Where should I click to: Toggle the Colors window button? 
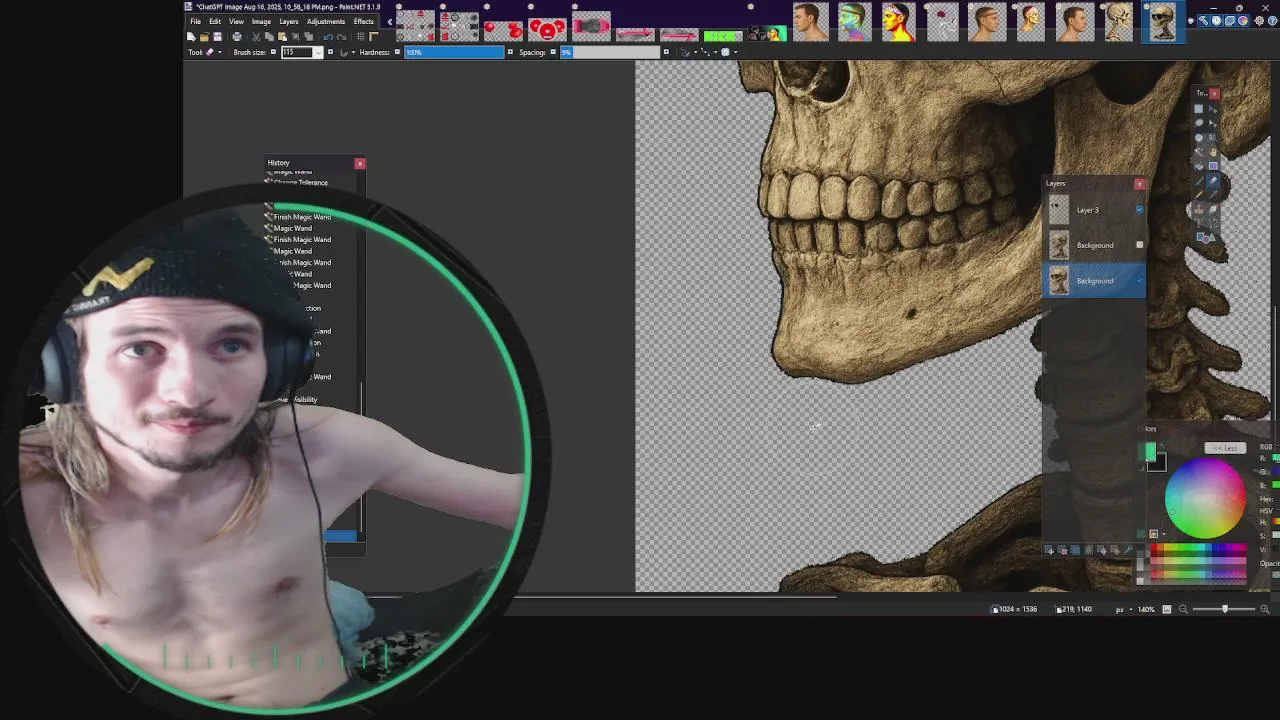click(1243, 20)
